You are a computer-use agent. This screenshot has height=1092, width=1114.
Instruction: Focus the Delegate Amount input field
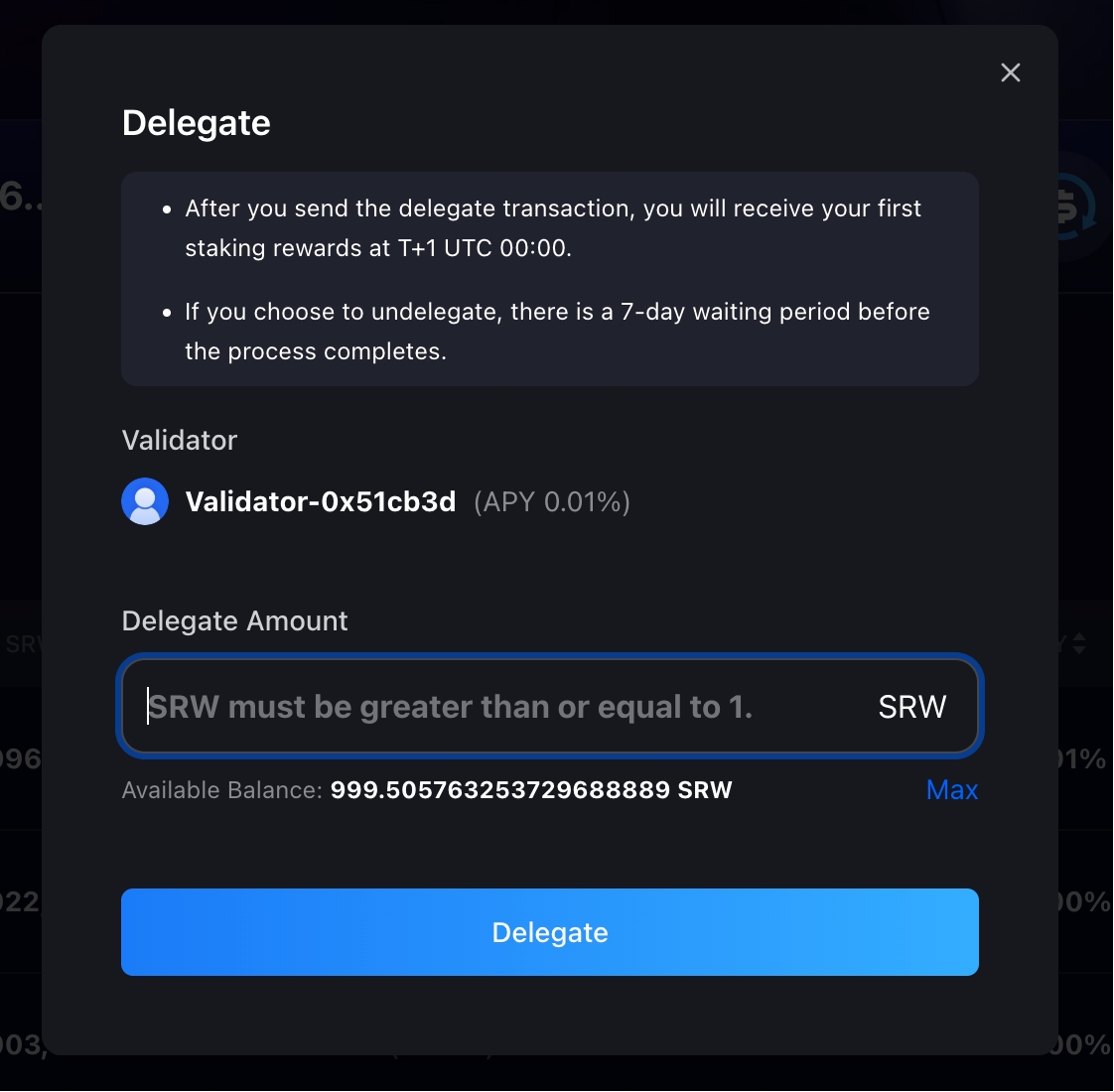(x=496, y=707)
